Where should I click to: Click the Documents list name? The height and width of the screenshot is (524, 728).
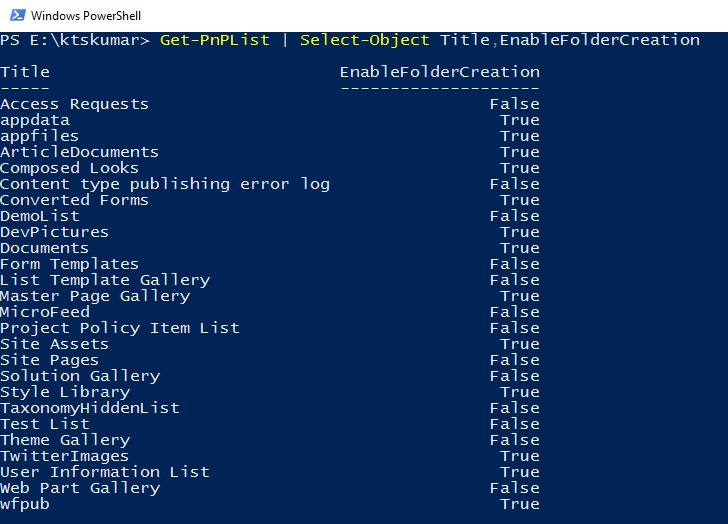coord(45,248)
